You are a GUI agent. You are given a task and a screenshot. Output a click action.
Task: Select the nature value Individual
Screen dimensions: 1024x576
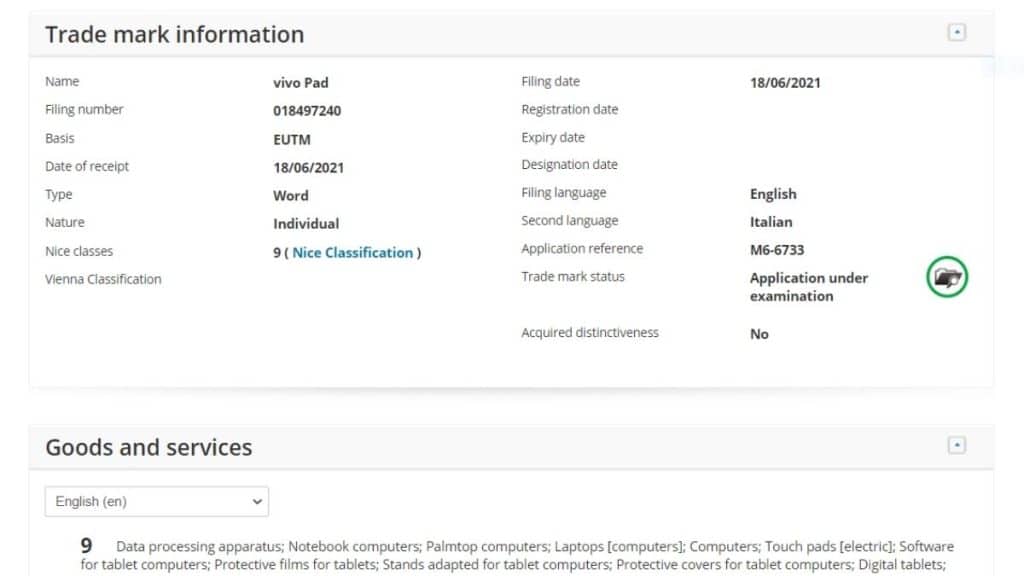coord(306,224)
